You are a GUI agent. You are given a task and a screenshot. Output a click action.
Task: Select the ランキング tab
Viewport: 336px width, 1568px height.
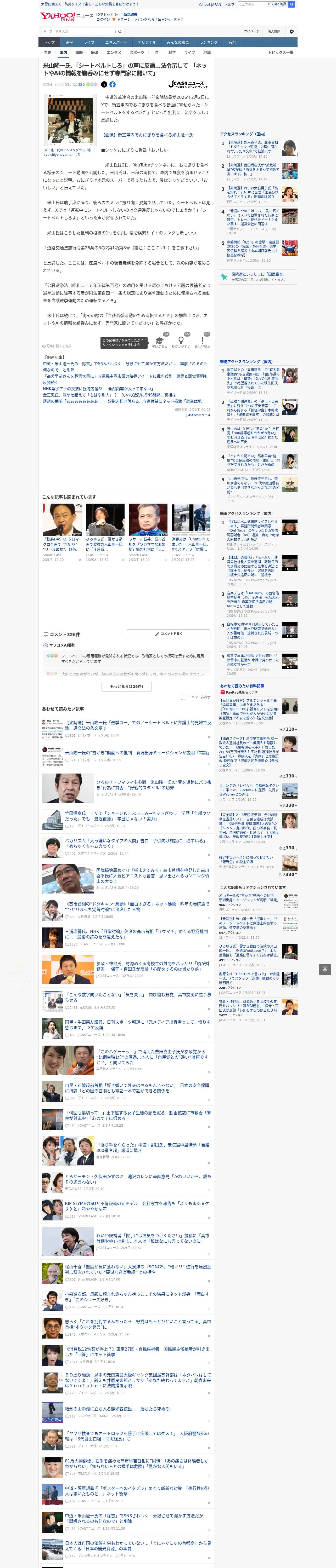pos(209,43)
